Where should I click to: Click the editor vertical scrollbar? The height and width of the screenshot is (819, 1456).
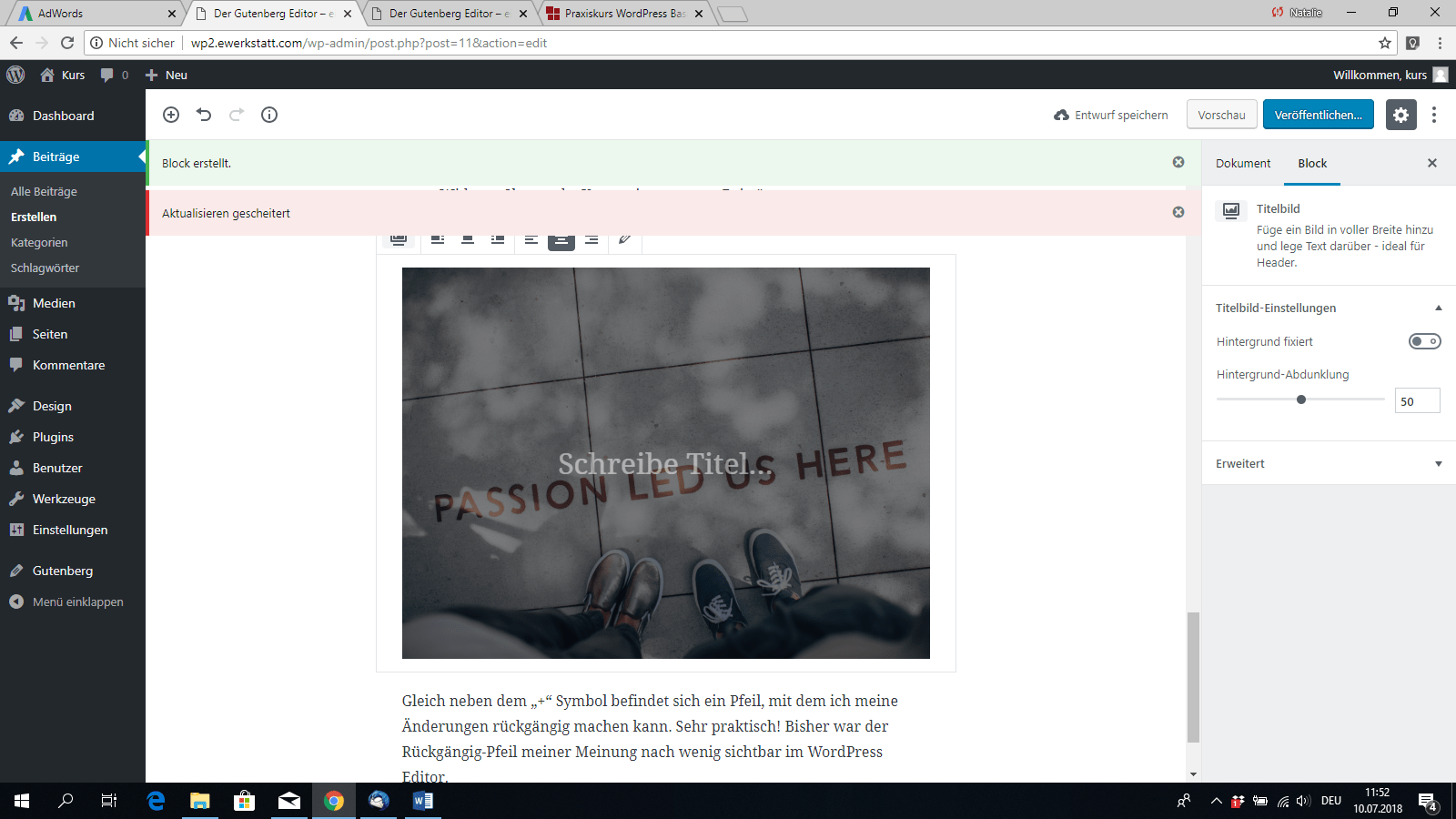[x=1193, y=677]
